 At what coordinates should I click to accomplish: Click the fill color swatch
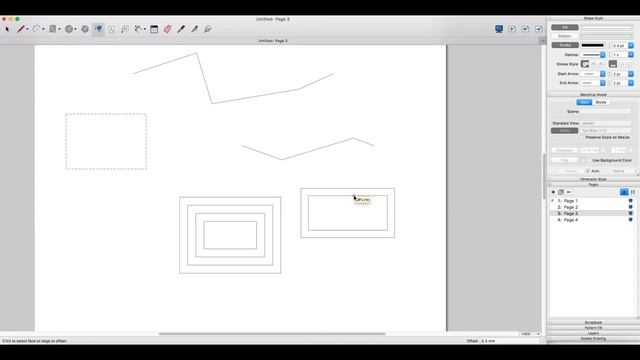[x=607, y=27]
